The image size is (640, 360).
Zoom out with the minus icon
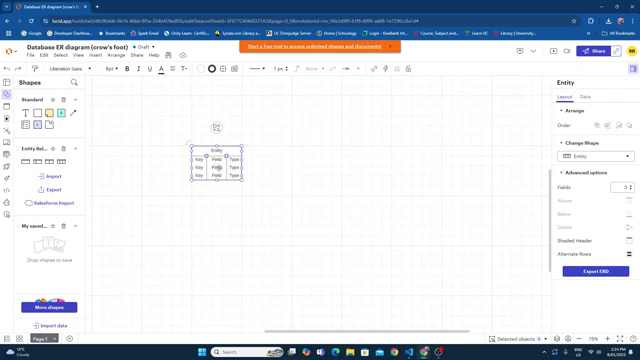coord(579,339)
